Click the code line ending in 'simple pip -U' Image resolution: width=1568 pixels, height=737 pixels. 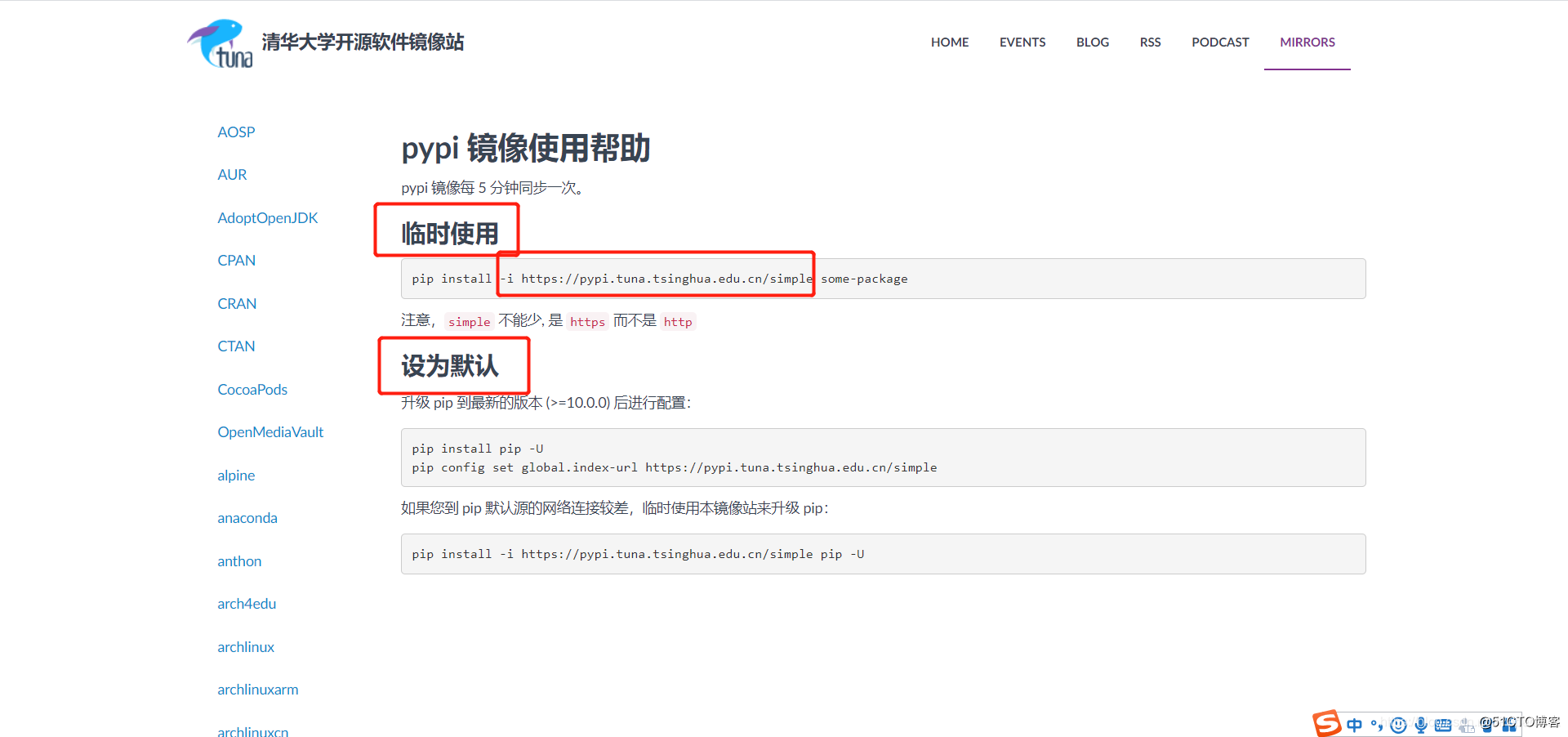(638, 554)
